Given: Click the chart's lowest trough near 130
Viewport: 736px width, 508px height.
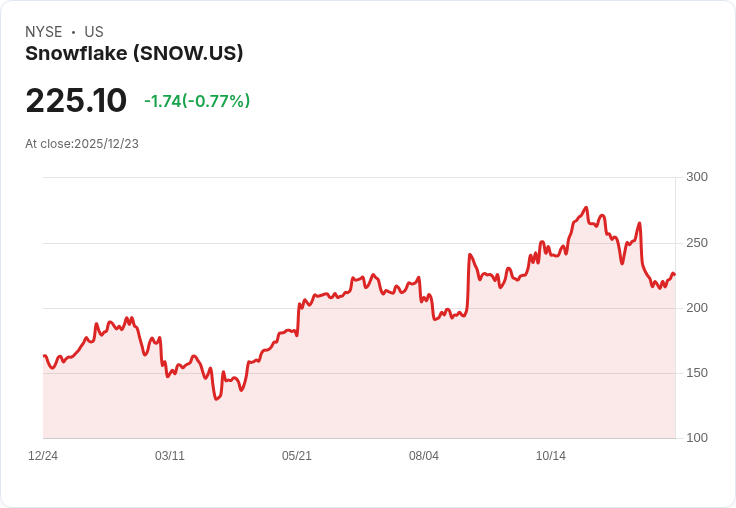Looking at the screenshot, I should click(216, 399).
